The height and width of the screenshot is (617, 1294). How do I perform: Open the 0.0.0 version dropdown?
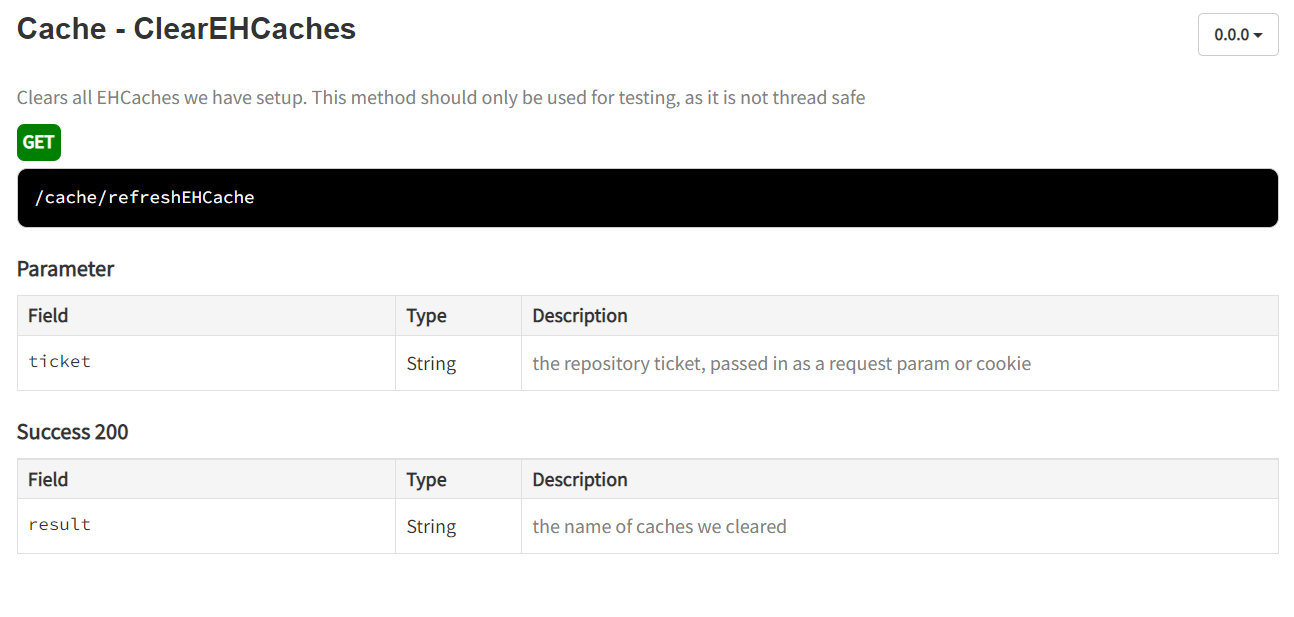(x=1237, y=35)
